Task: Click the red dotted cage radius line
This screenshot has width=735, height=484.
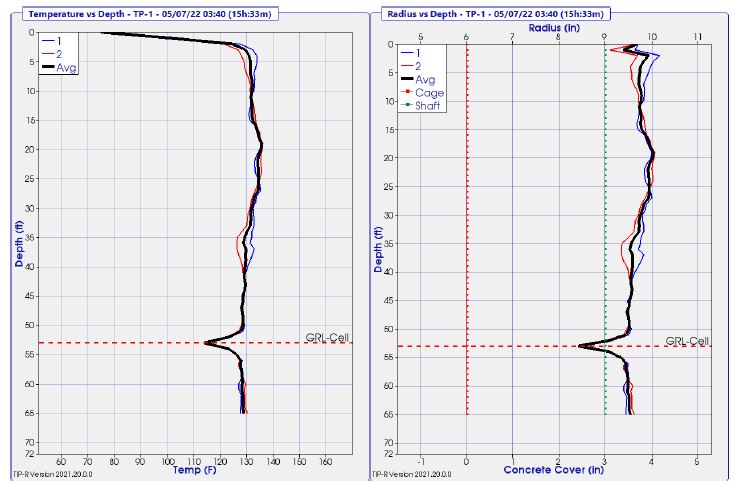Action: tap(467, 250)
